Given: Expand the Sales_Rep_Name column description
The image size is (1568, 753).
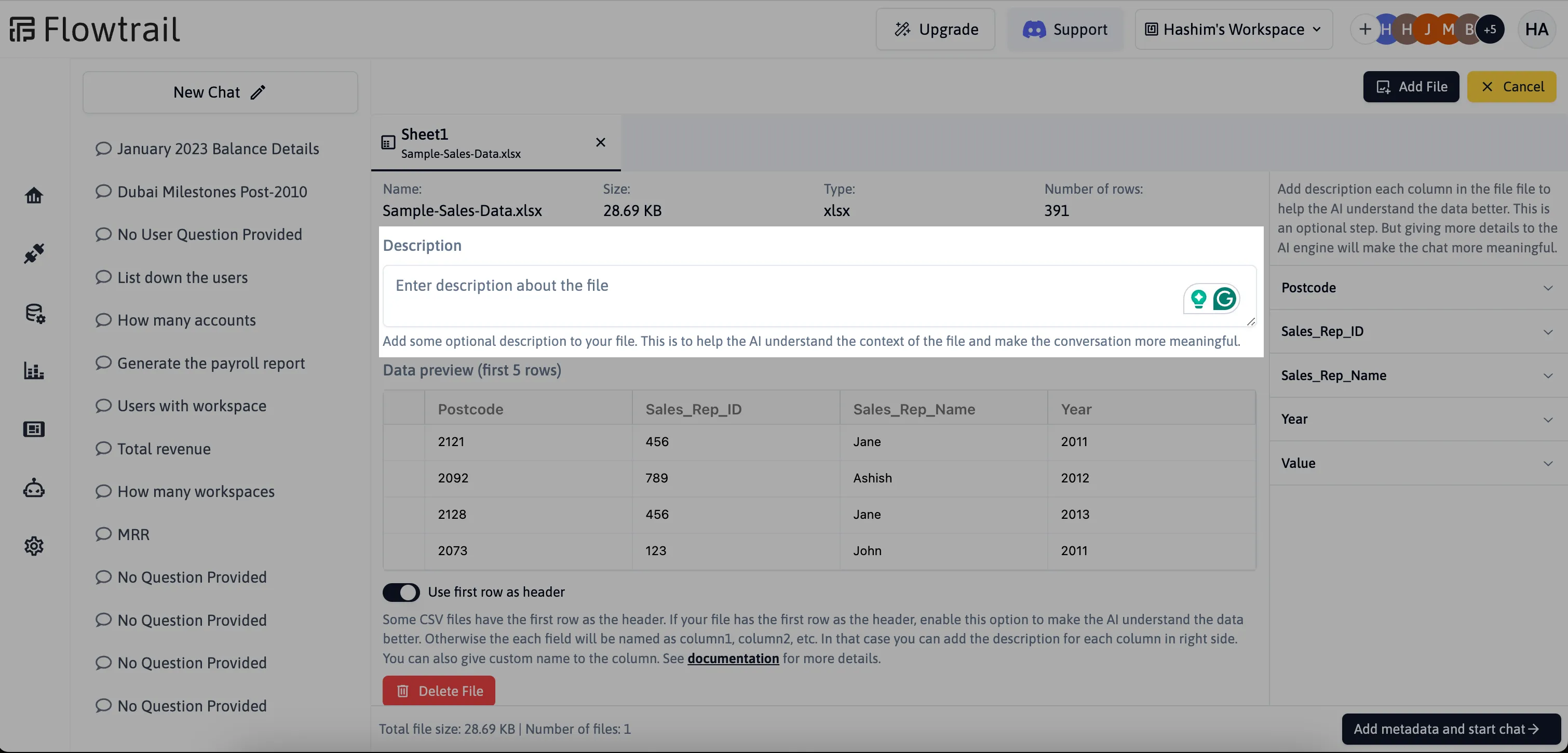Looking at the screenshot, I should [1418, 375].
